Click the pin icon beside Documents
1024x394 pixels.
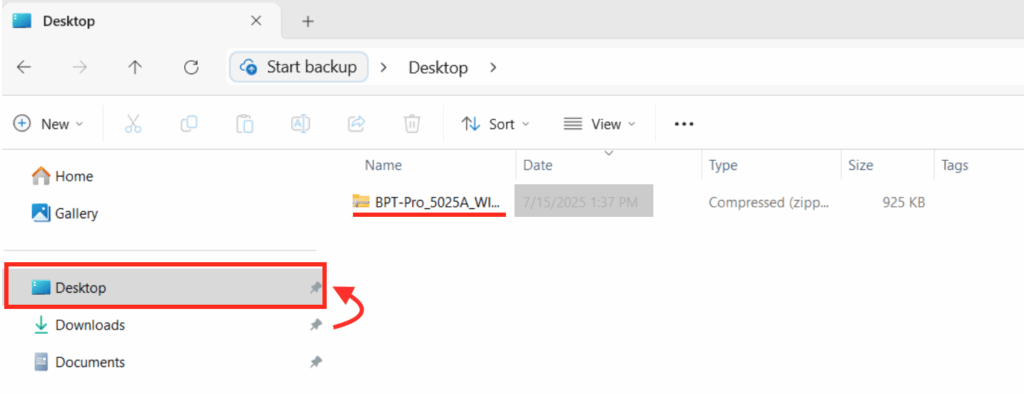316,362
